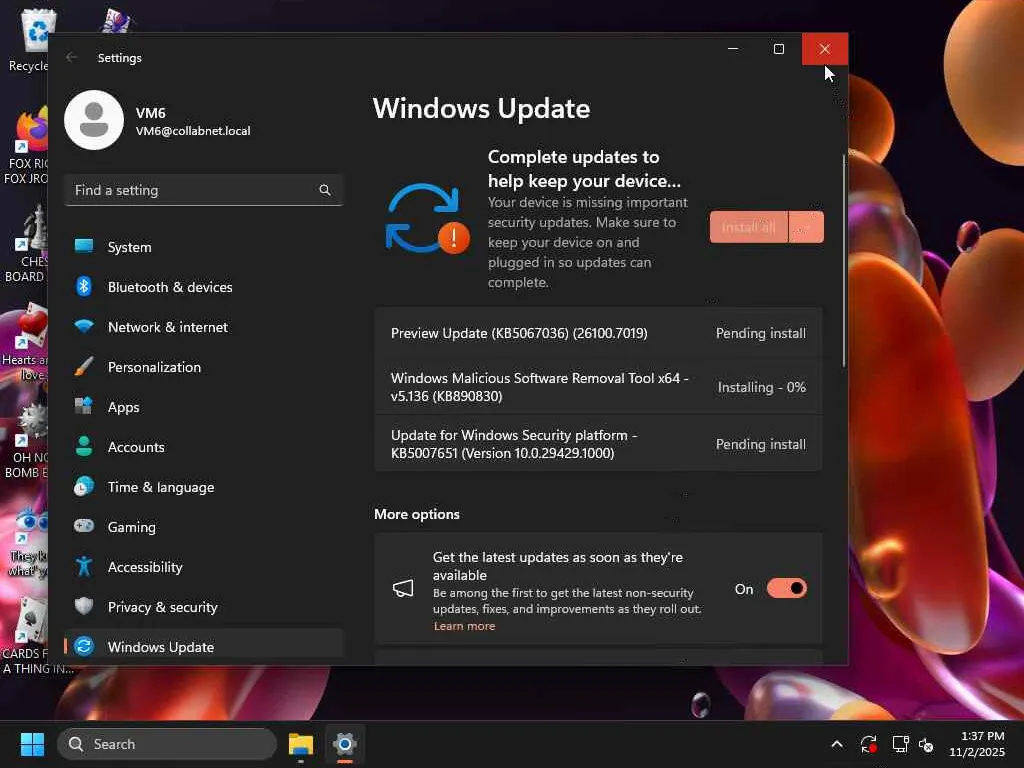Click the Bluetooth & devices icon
Image resolution: width=1024 pixels, height=768 pixels.
(x=84, y=286)
